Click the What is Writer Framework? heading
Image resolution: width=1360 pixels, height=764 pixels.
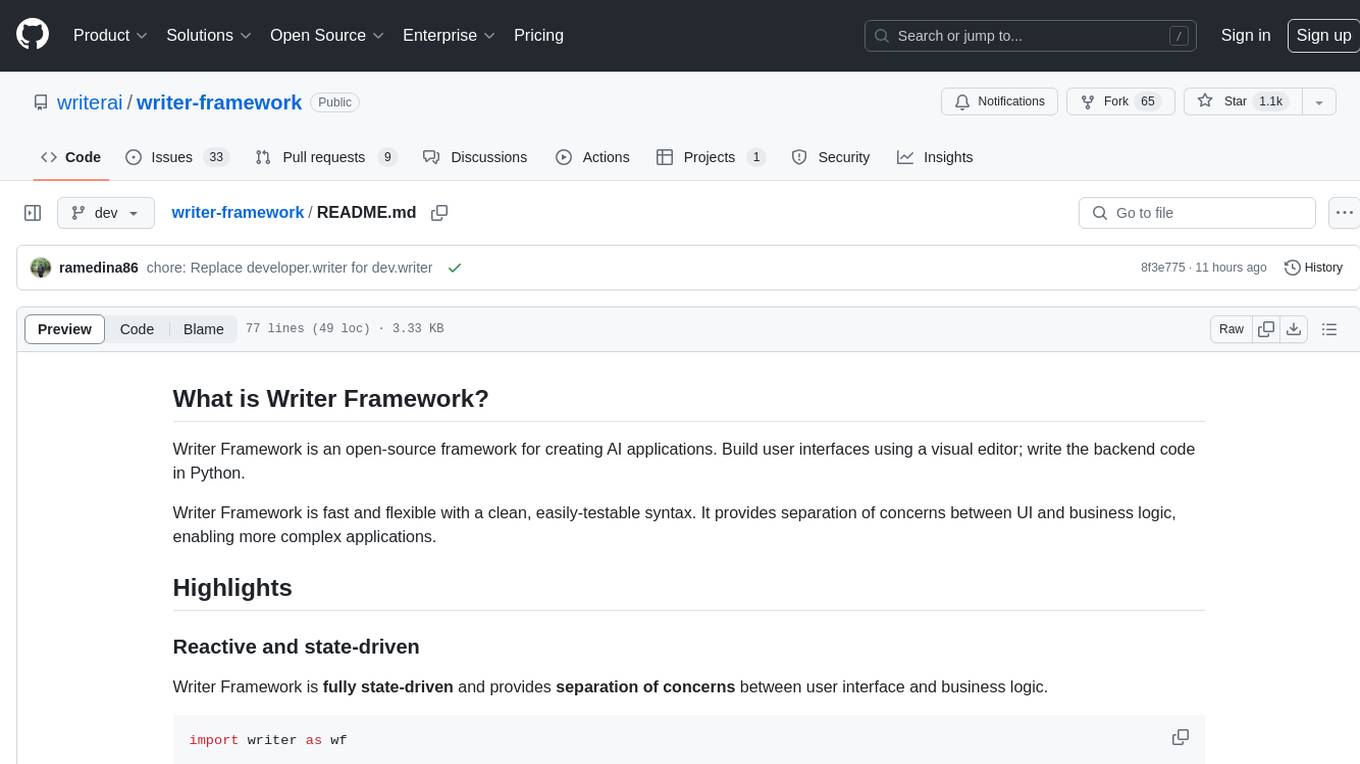(331, 398)
